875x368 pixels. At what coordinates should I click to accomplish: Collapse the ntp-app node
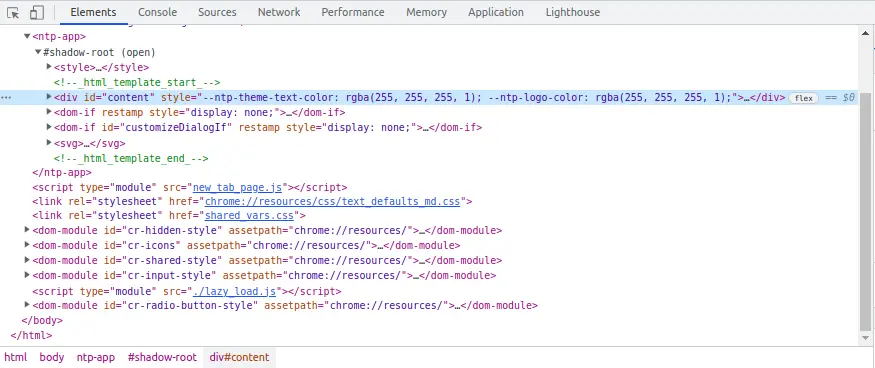[x=27, y=37]
